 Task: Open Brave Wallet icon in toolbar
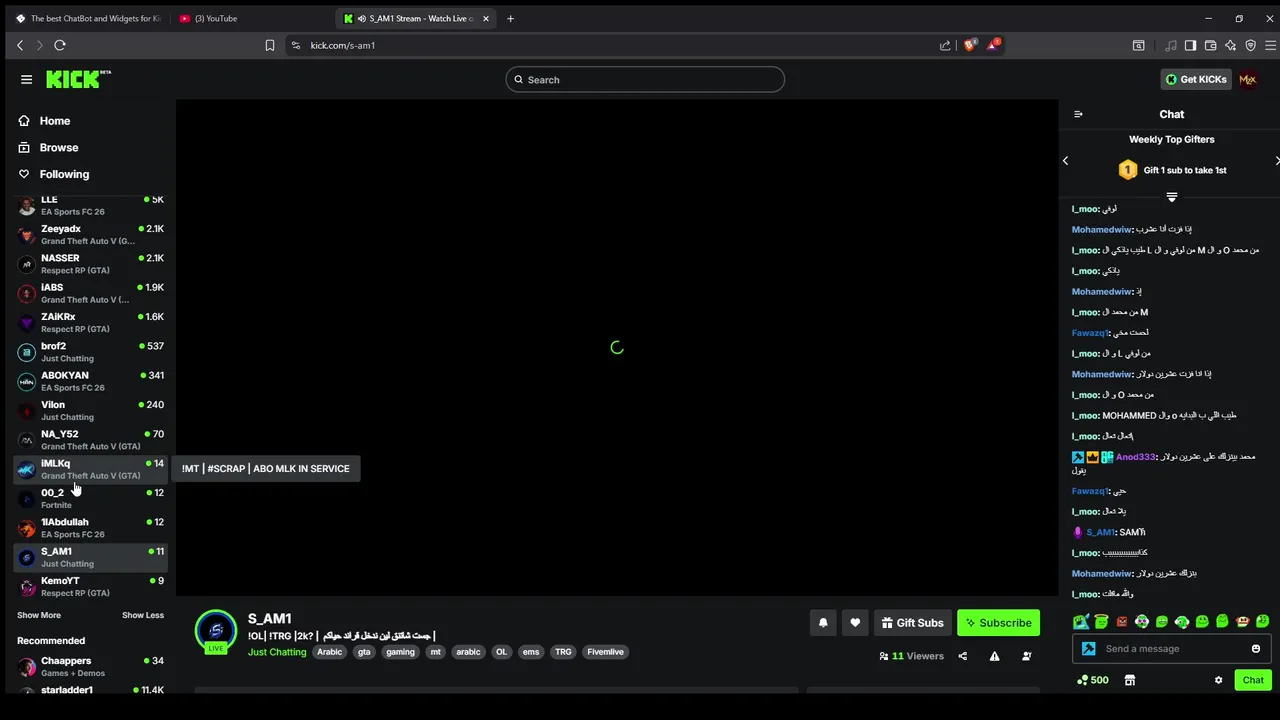click(x=1210, y=45)
